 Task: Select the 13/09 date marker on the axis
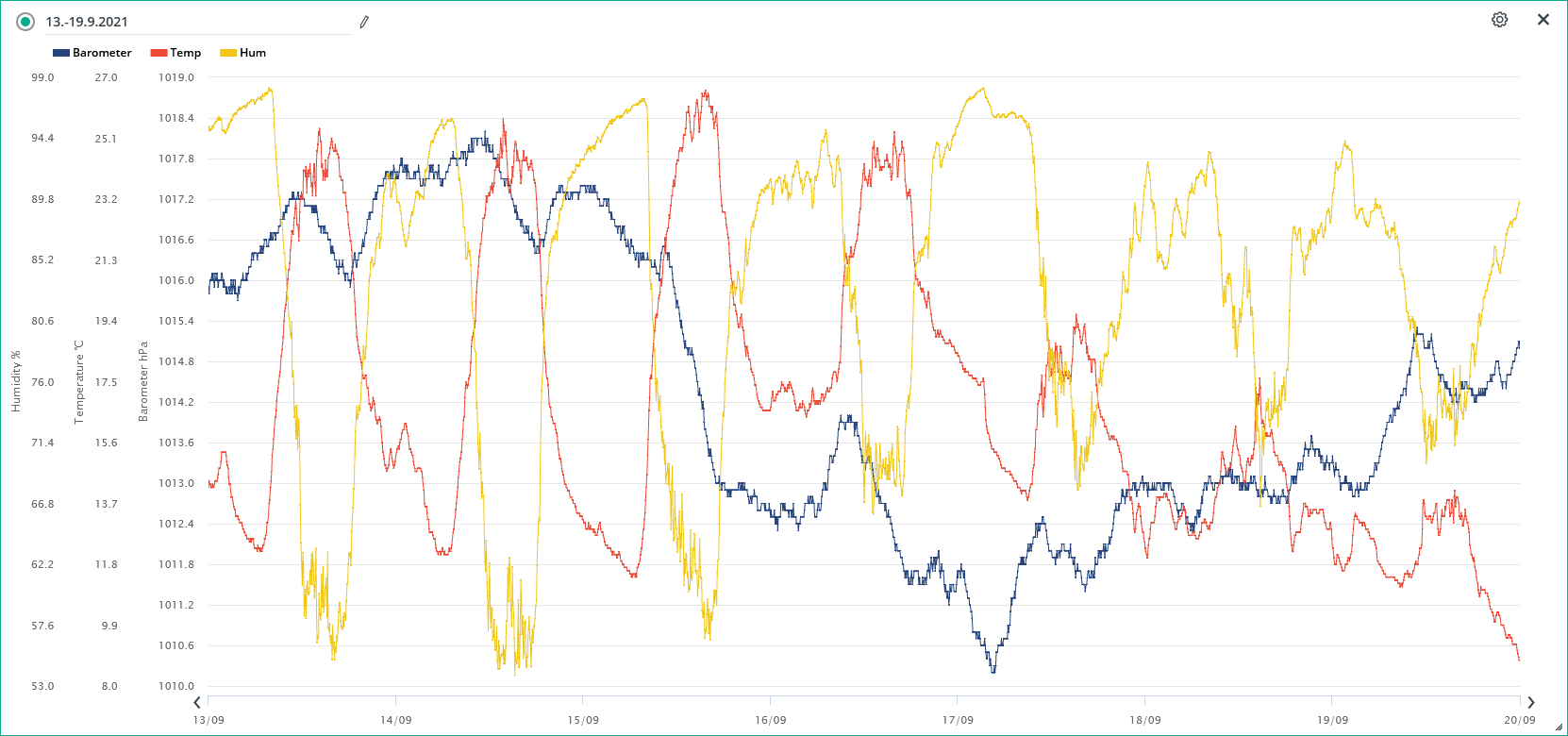(x=209, y=720)
